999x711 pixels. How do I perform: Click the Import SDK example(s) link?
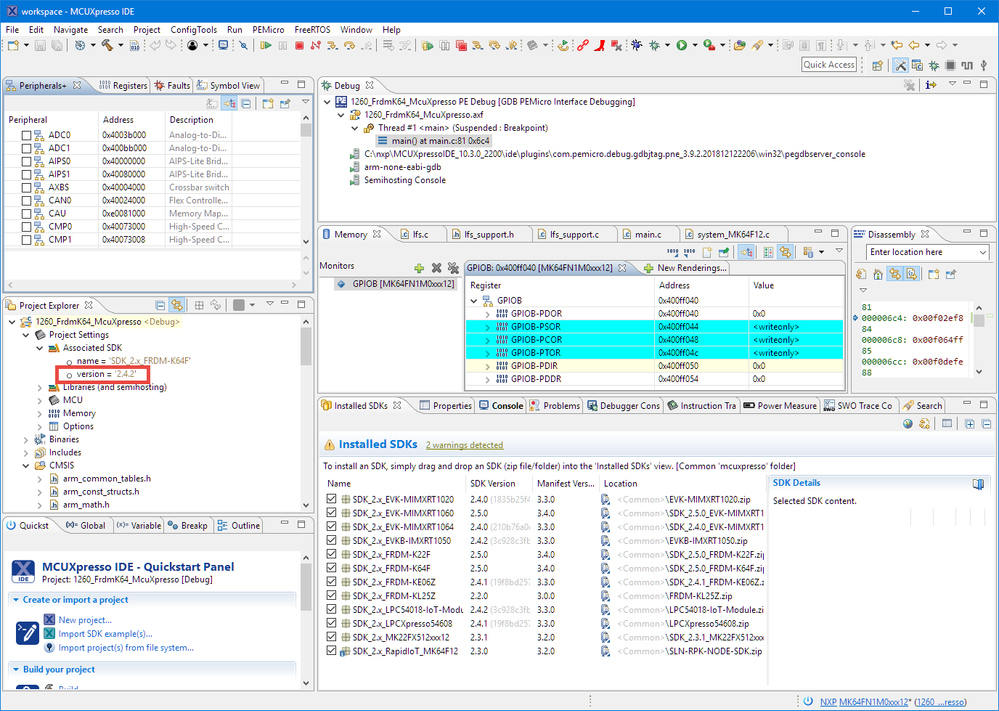(105, 633)
